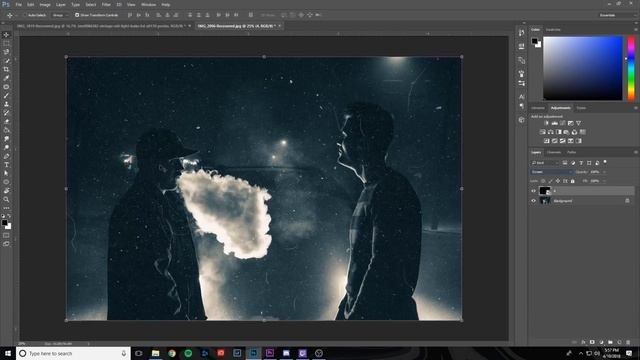This screenshot has width=640, height=360.
Task: Open blend mode dropdown set to Screen
Action: pos(551,172)
